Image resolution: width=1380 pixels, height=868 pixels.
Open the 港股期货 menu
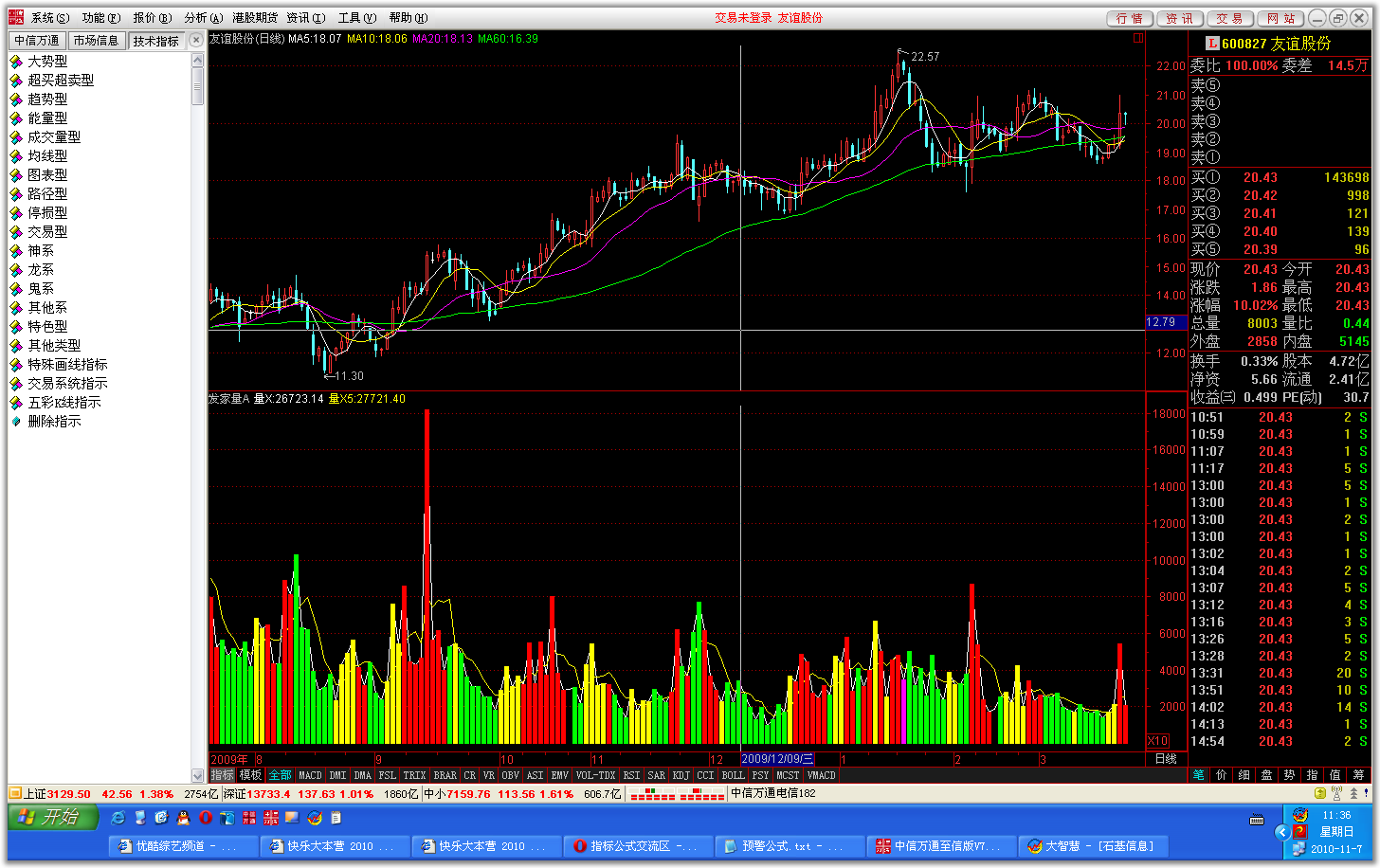click(x=256, y=18)
